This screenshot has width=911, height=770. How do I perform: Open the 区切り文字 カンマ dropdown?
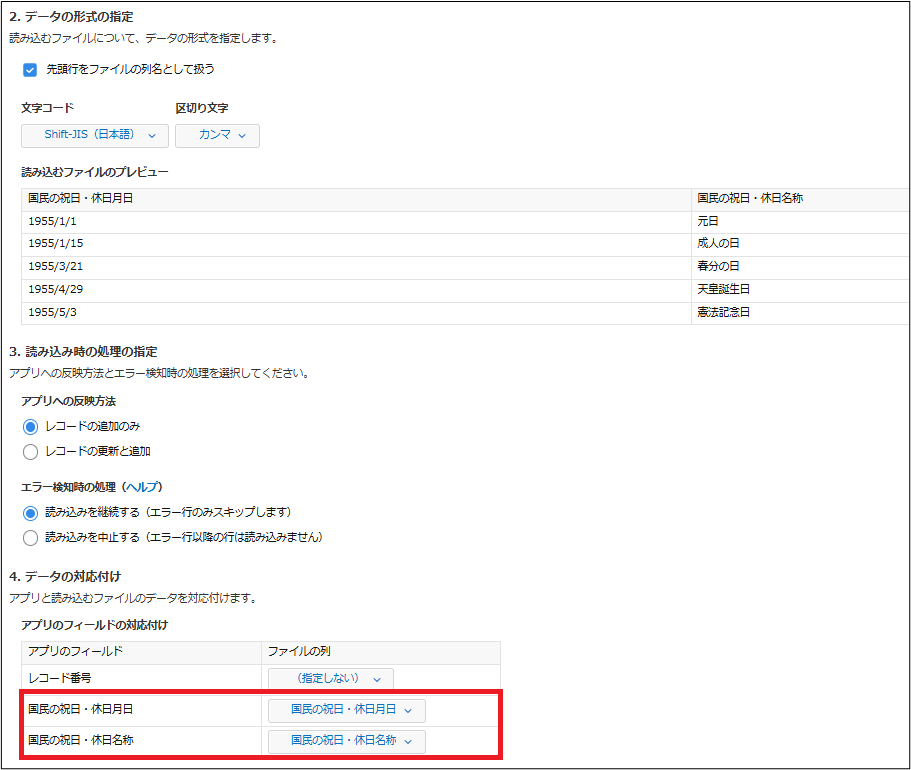pos(217,134)
